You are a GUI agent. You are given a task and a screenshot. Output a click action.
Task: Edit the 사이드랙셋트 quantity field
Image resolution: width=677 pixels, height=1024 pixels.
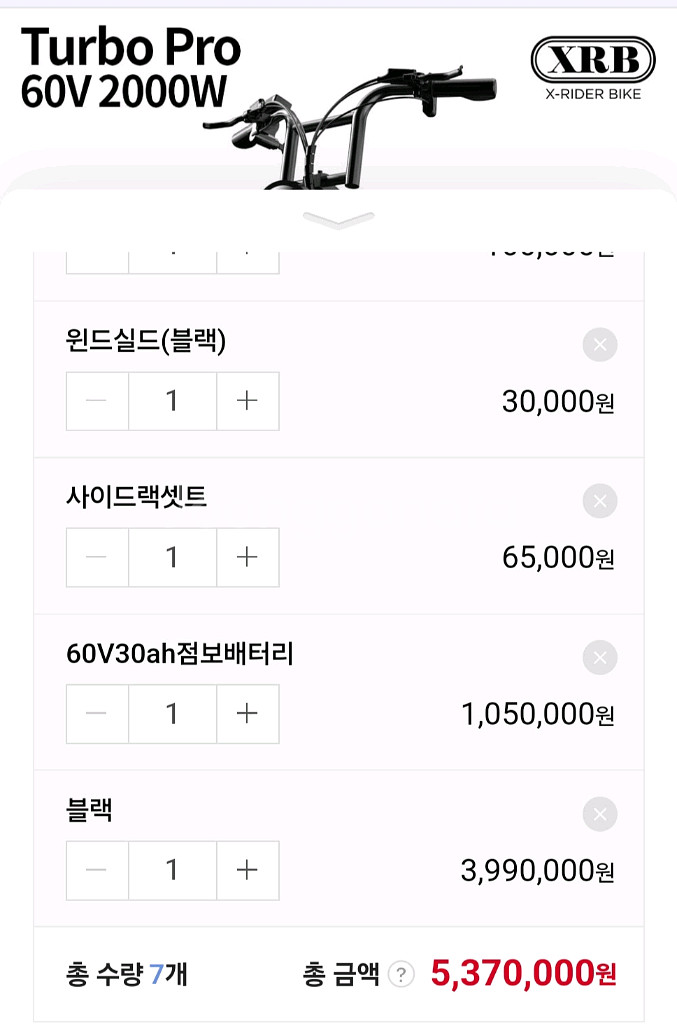pos(172,557)
